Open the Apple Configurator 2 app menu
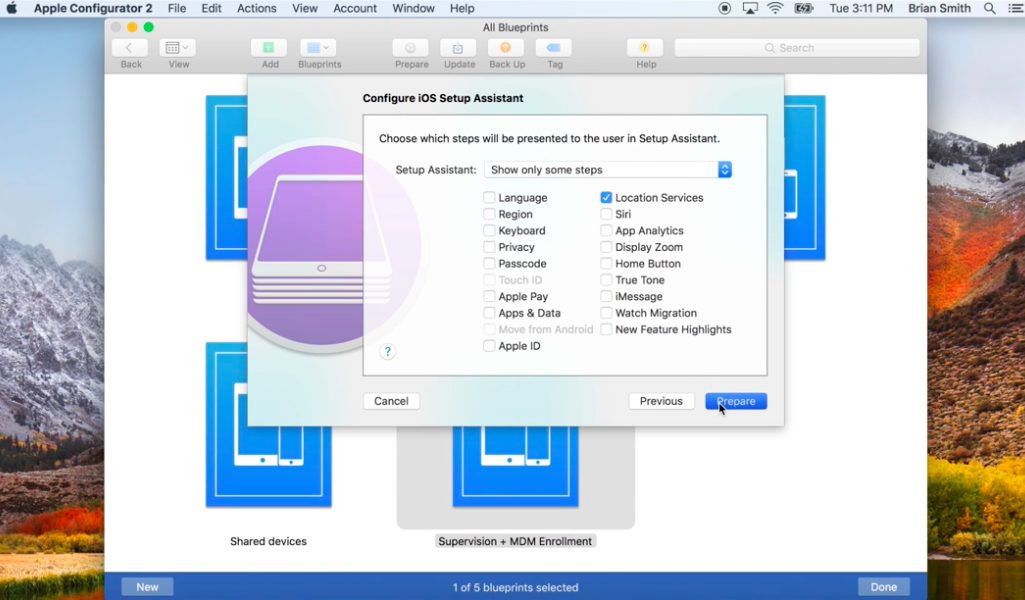Screen dimensions: 1025x600 93,8
